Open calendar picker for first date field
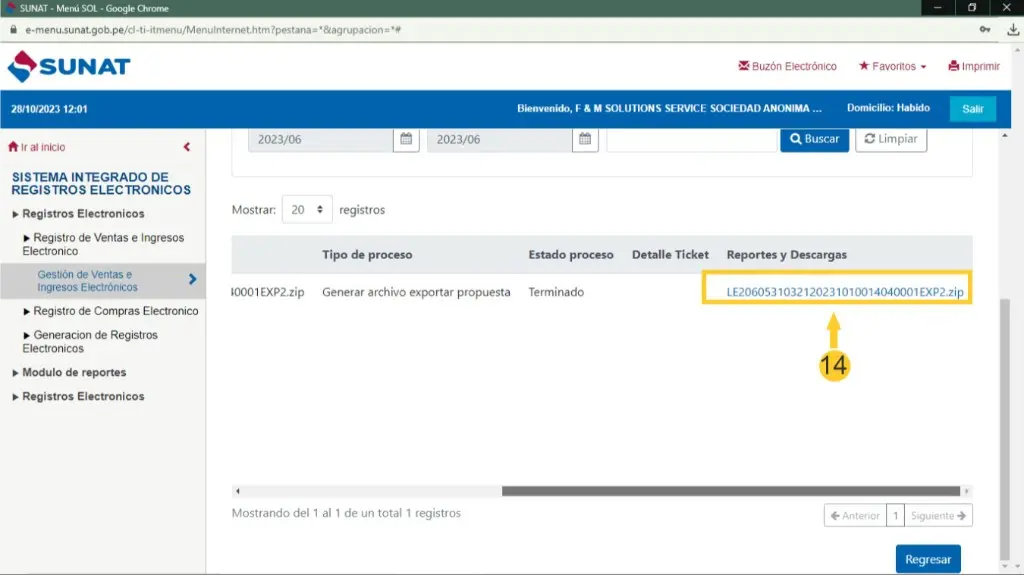The width and height of the screenshot is (1024, 575). tap(406, 139)
